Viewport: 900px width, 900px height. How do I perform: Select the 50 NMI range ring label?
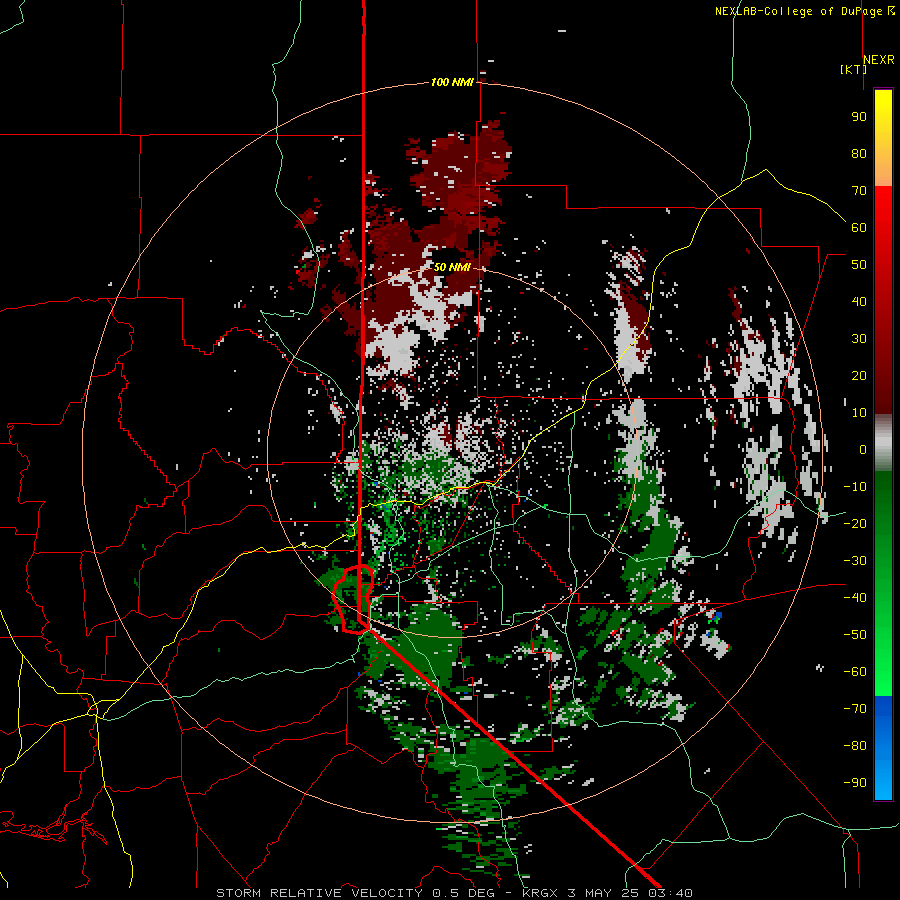click(452, 267)
